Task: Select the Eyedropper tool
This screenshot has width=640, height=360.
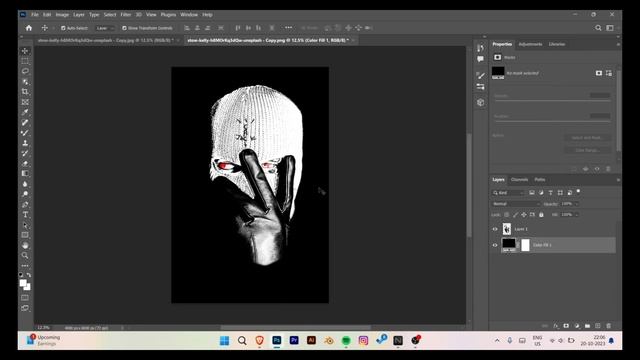Action: coord(25,112)
